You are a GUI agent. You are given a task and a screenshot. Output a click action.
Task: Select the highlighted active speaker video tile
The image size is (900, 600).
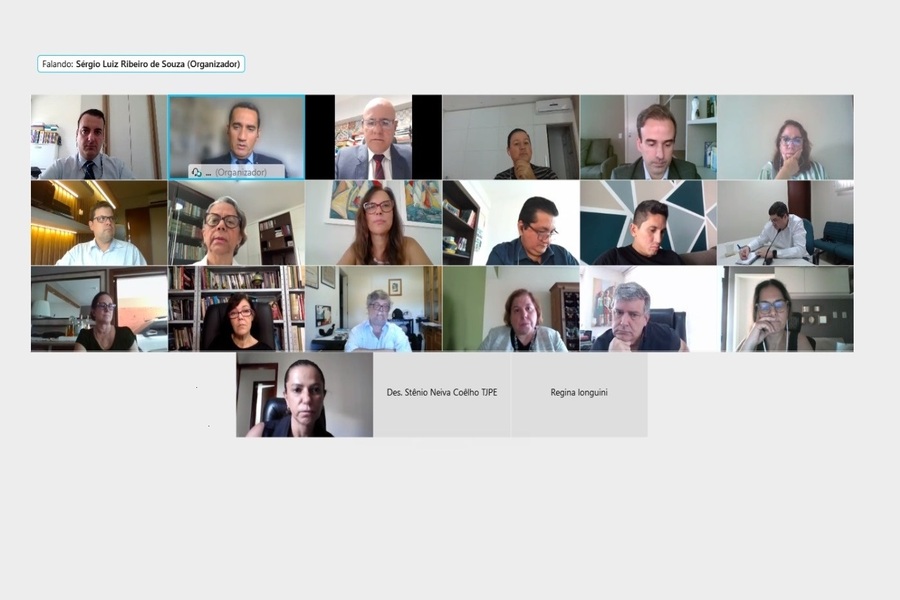(236, 137)
